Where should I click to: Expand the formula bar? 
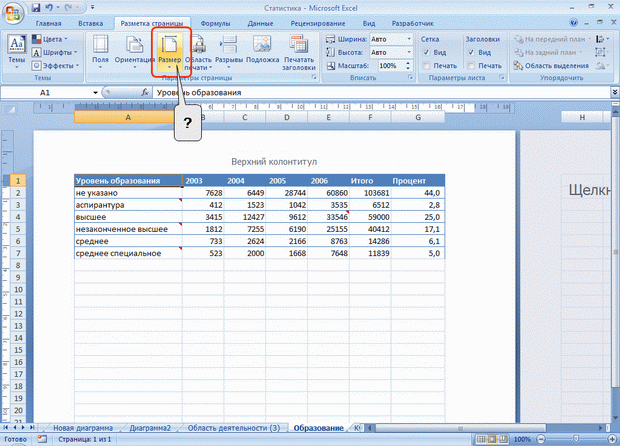pyautogui.click(x=615, y=92)
